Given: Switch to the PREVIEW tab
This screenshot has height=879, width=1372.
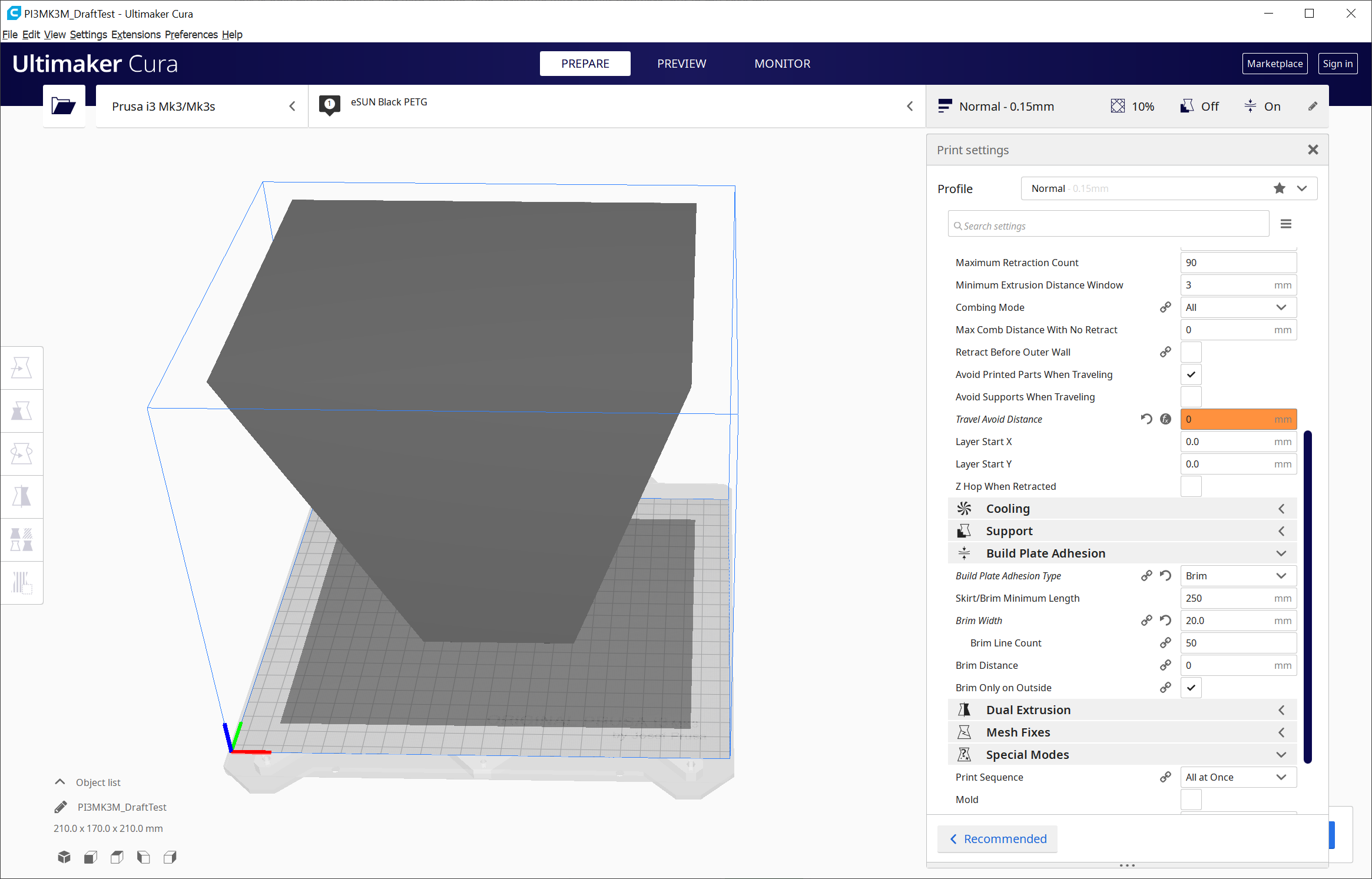Looking at the screenshot, I should [681, 64].
